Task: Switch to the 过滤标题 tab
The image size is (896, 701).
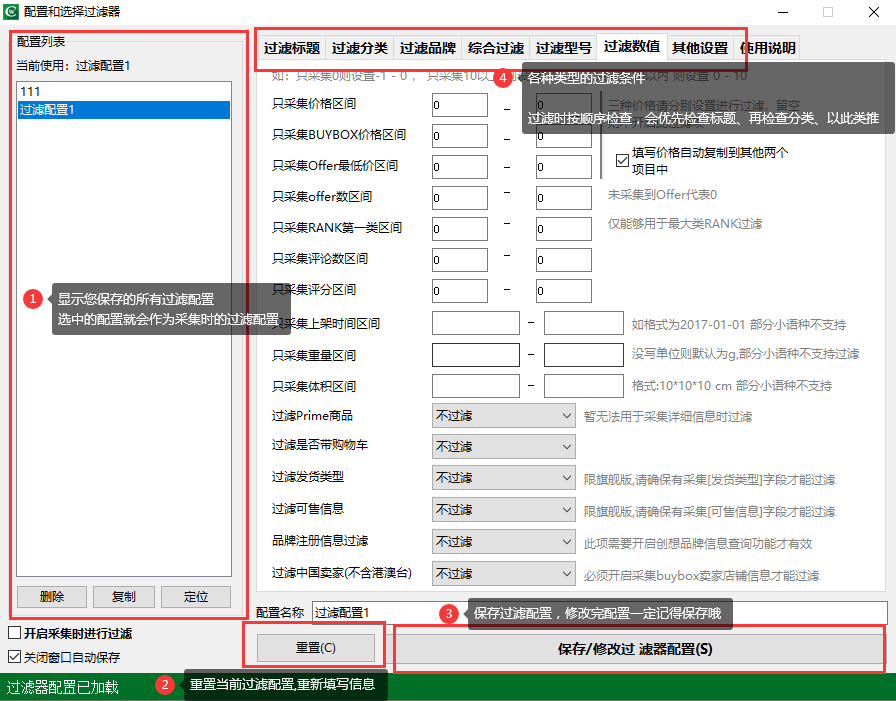Action: pyautogui.click(x=291, y=48)
